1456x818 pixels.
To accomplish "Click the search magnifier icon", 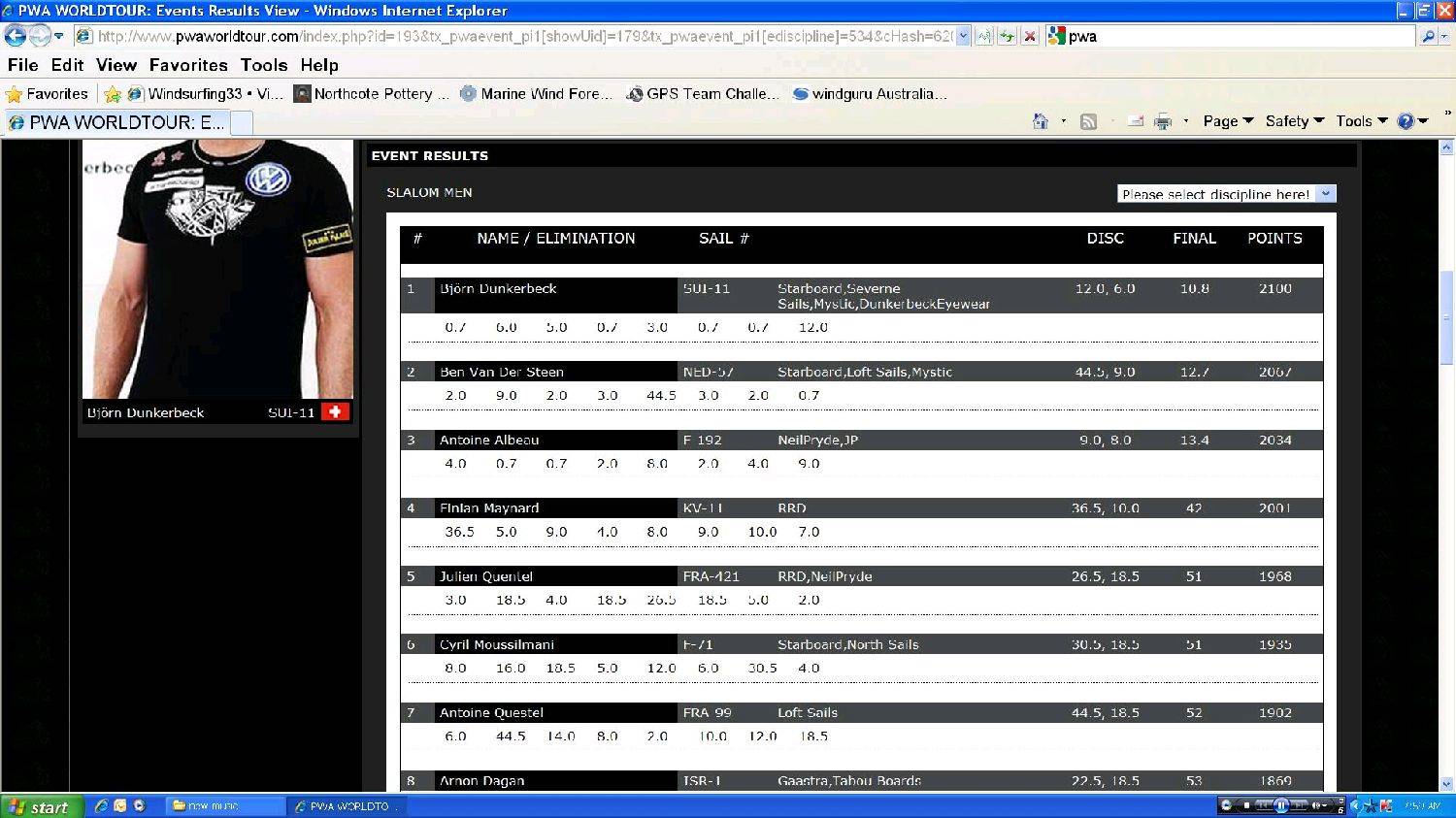I will (x=1428, y=36).
